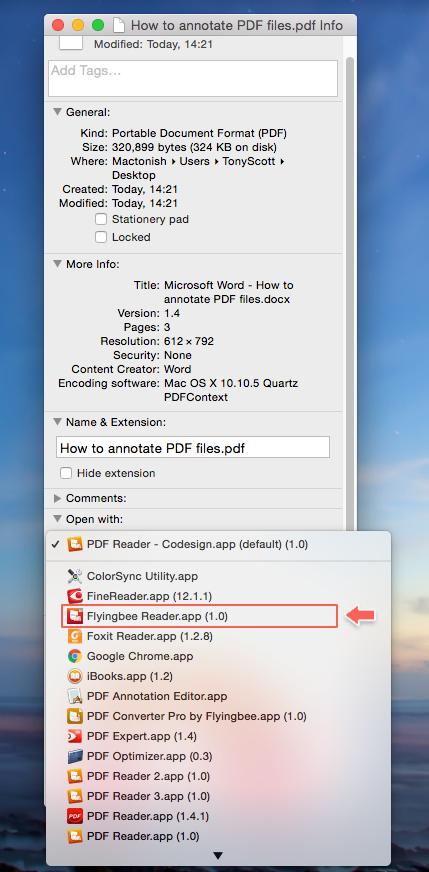Collapse the General section triangle
This screenshot has width=429, height=872.
(57, 112)
